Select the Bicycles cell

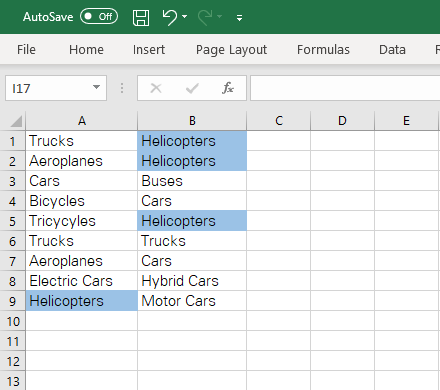point(82,201)
